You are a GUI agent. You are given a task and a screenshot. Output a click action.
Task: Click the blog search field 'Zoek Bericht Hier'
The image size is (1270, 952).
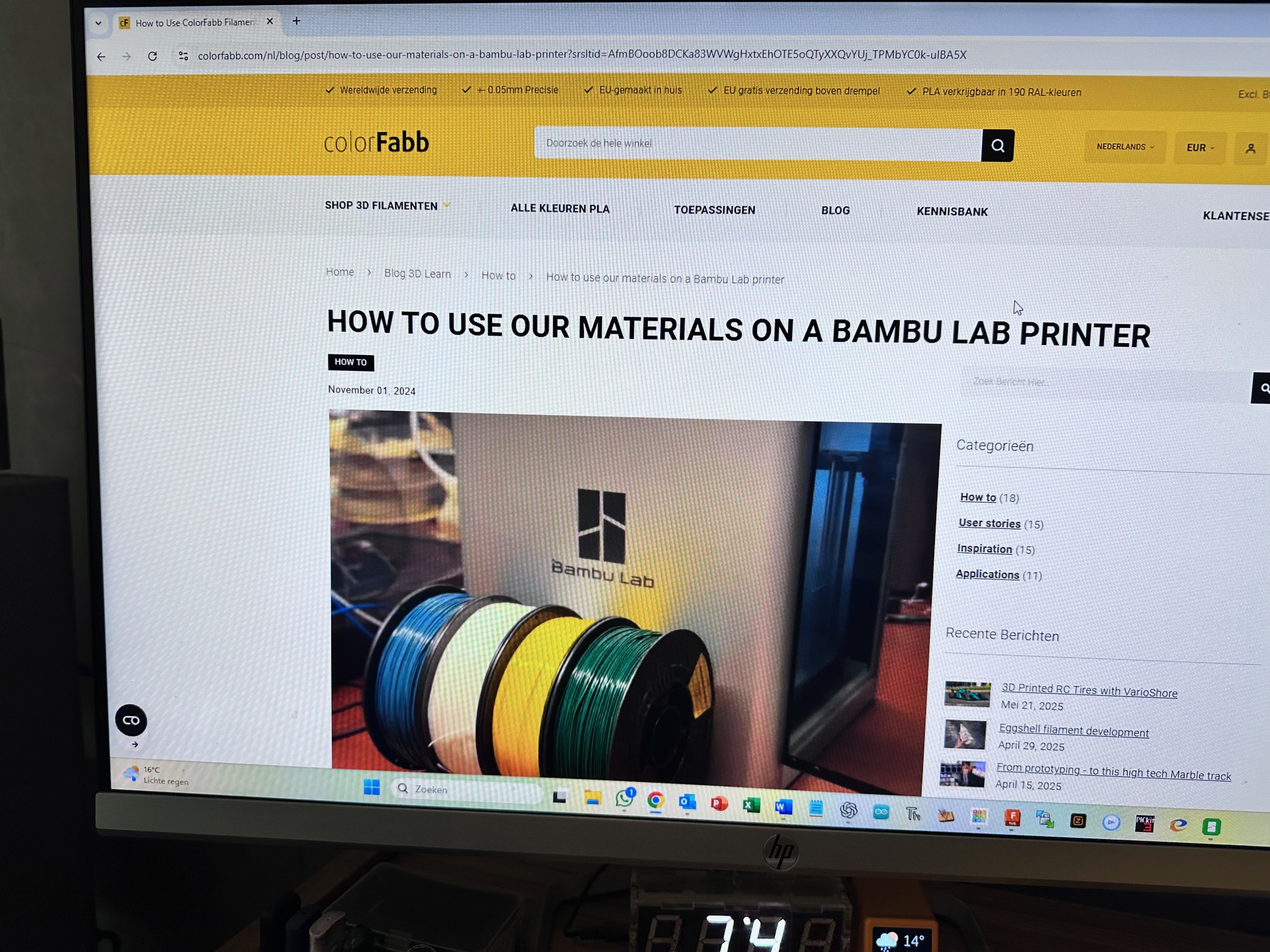(x=1106, y=383)
